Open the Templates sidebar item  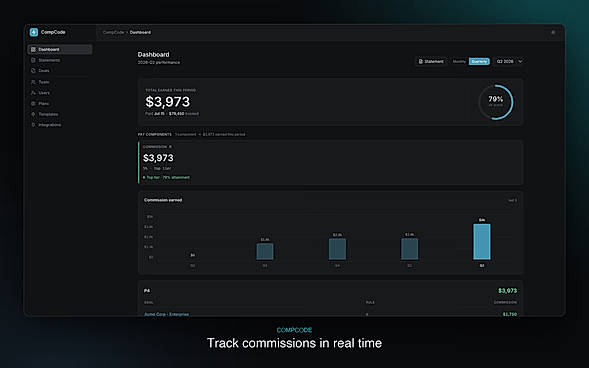click(60, 114)
